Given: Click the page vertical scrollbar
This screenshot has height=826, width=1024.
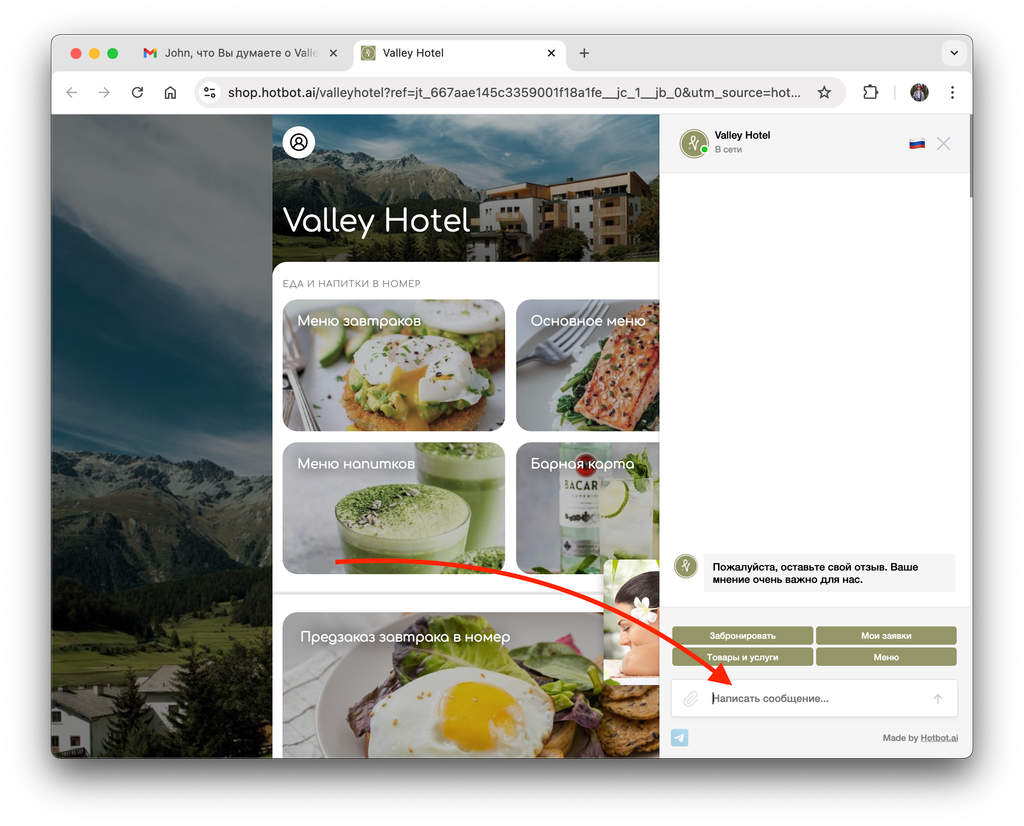Looking at the screenshot, I should point(970,157).
